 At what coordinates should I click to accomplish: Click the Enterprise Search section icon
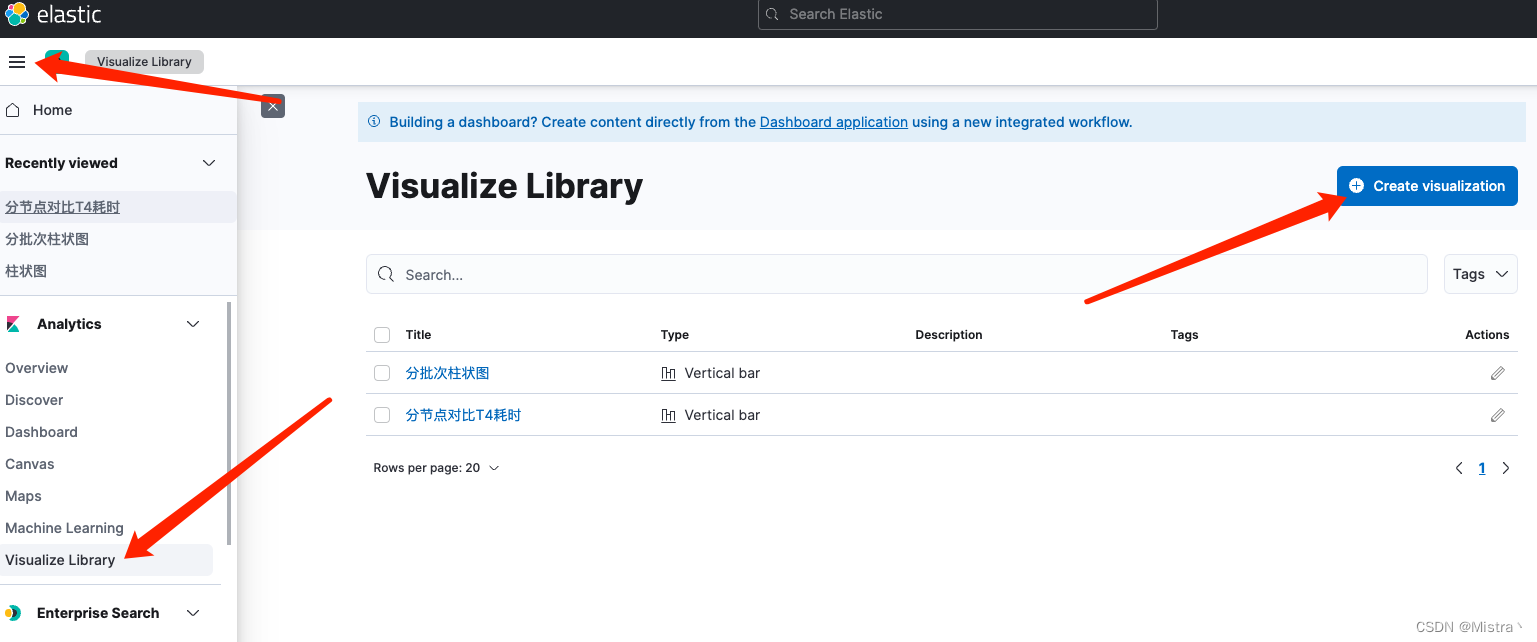[13, 613]
